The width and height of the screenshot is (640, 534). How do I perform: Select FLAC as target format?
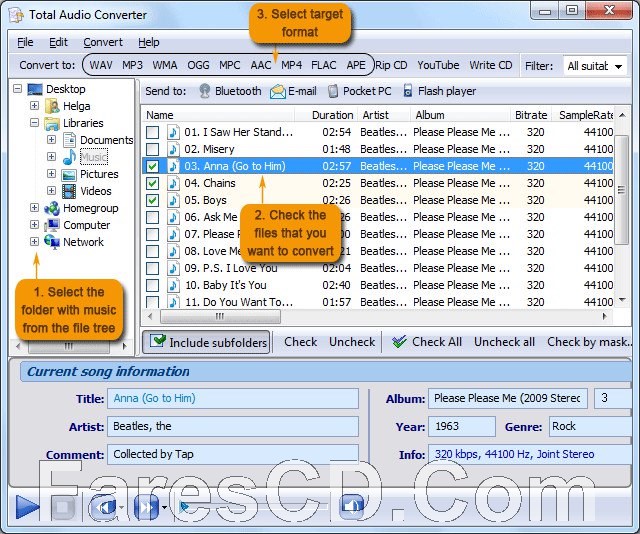324,65
